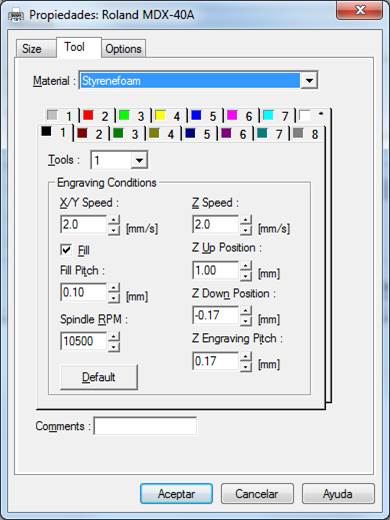Select the teal color 7 tab
This screenshot has width=390, height=520.
pyautogui.click(x=271, y=134)
